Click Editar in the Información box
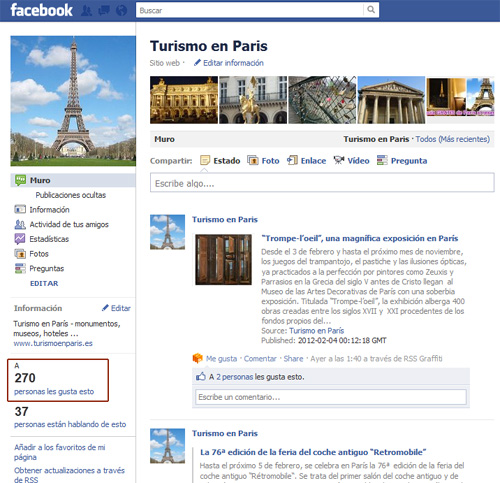 120,308
